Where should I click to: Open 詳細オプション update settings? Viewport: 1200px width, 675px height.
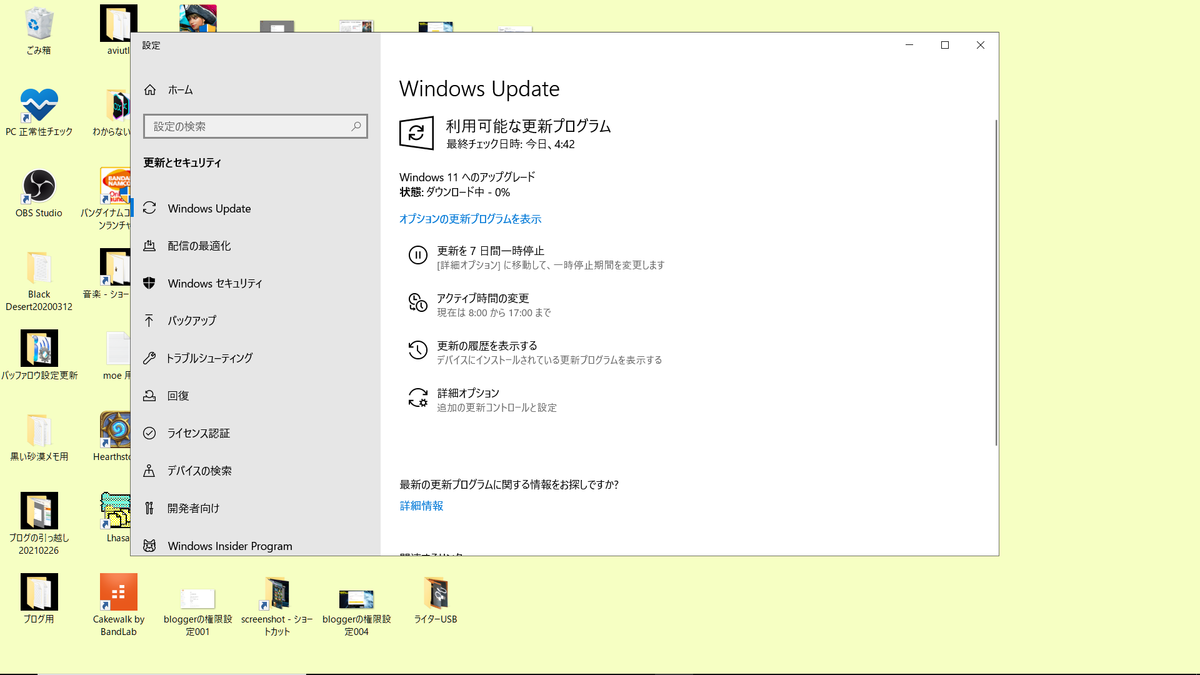(483, 400)
